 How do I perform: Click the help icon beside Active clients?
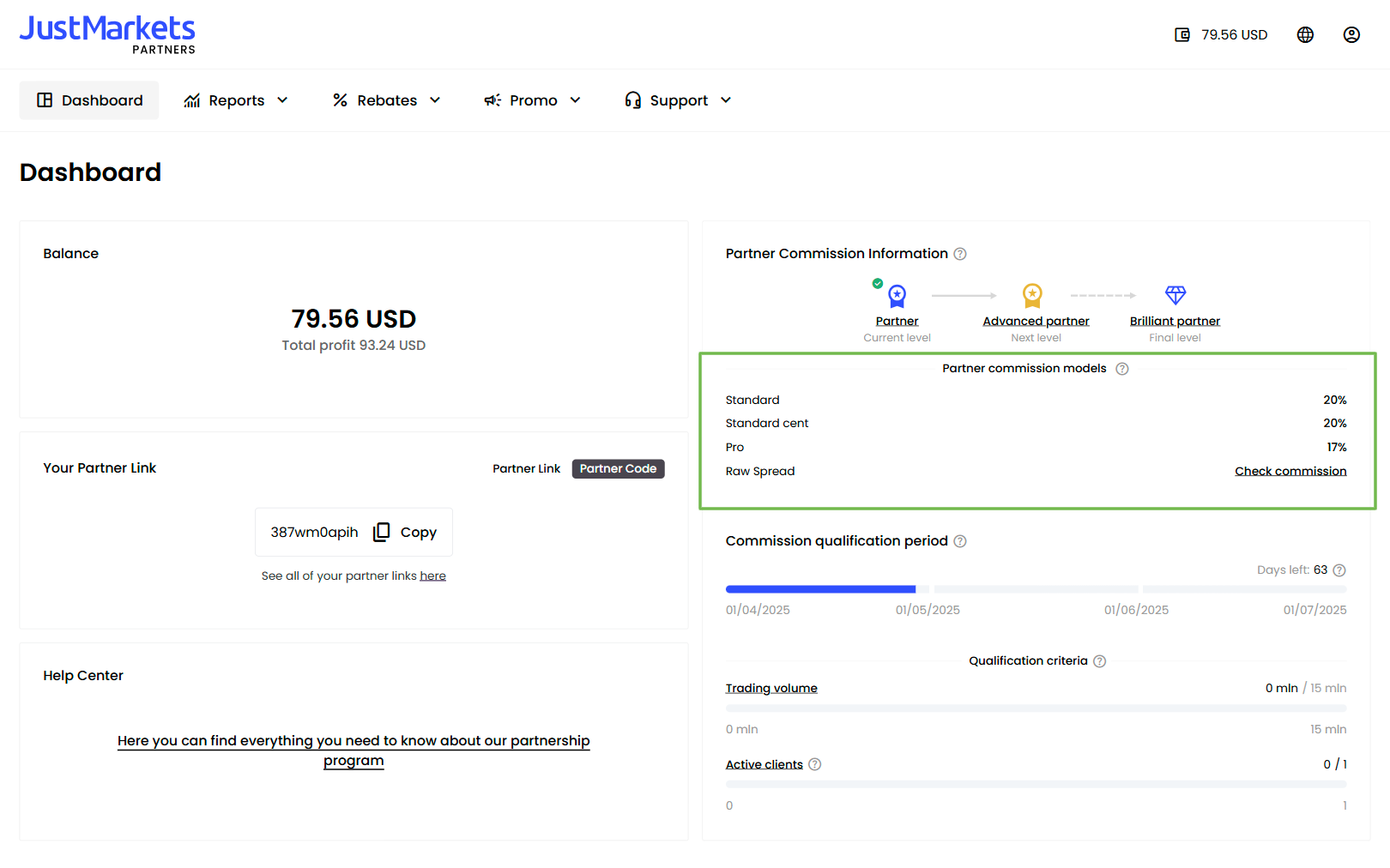click(x=815, y=764)
